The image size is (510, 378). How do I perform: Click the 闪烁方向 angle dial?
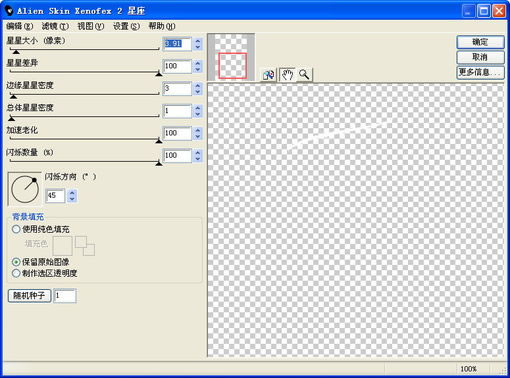[25, 189]
